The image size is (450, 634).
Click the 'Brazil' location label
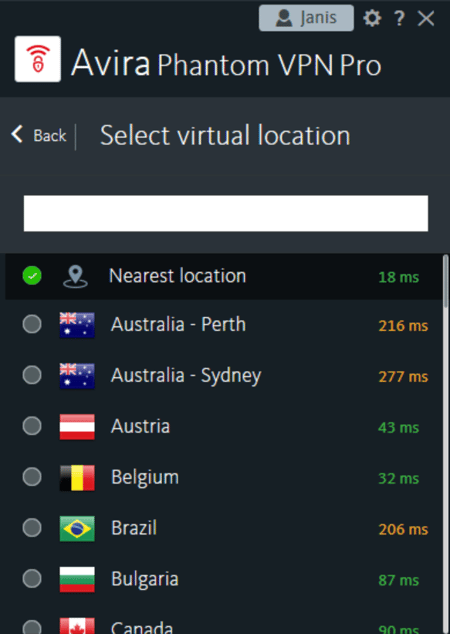(134, 528)
